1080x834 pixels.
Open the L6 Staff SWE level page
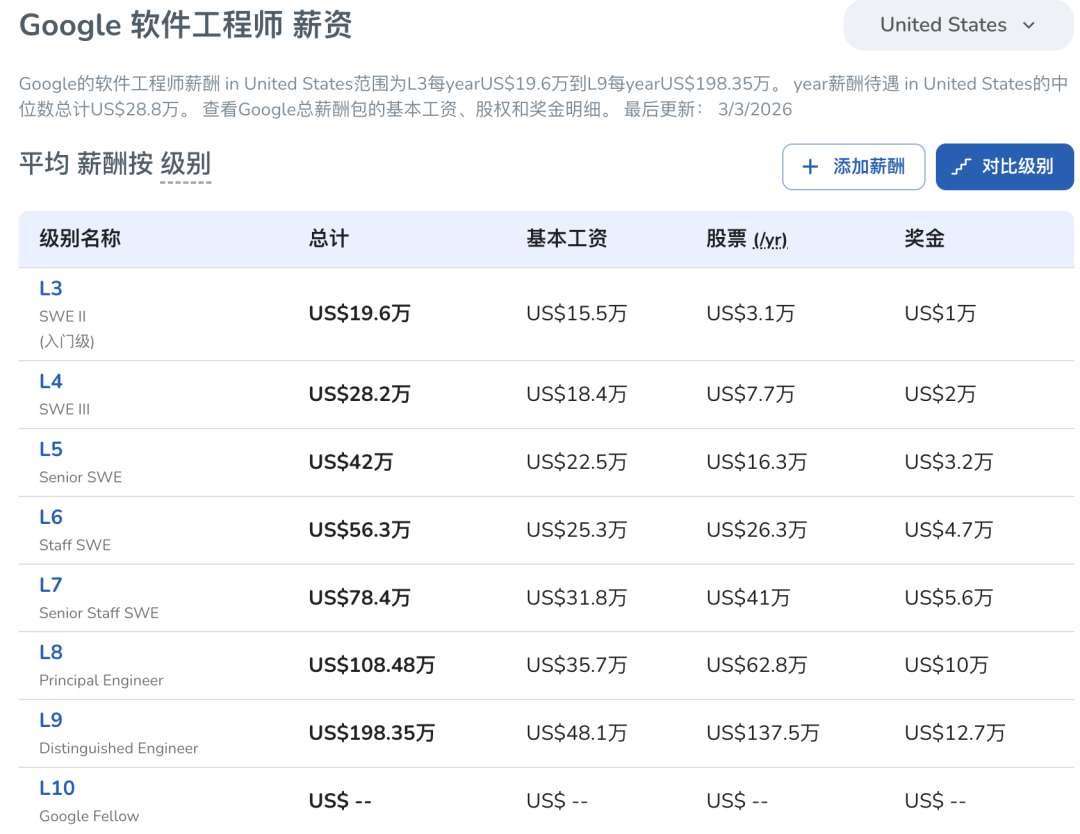(x=51, y=517)
